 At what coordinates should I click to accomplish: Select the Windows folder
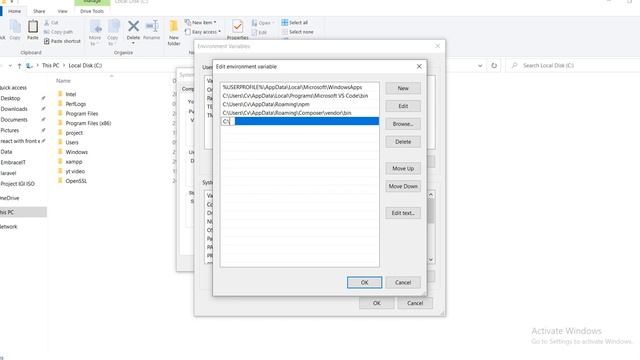(x=76, y=152)
